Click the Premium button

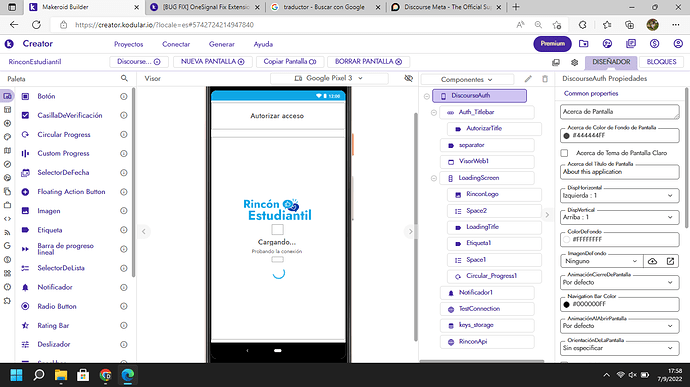click(x=553, y=44)
